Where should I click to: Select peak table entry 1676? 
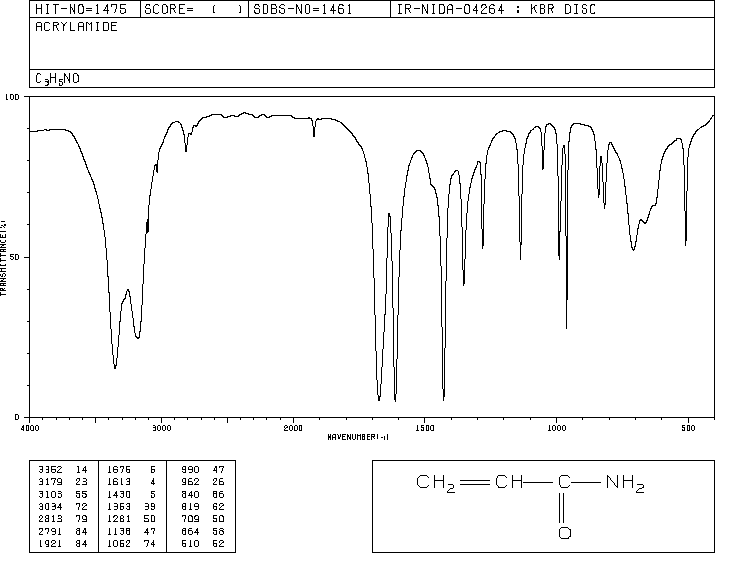coord(119,469)
